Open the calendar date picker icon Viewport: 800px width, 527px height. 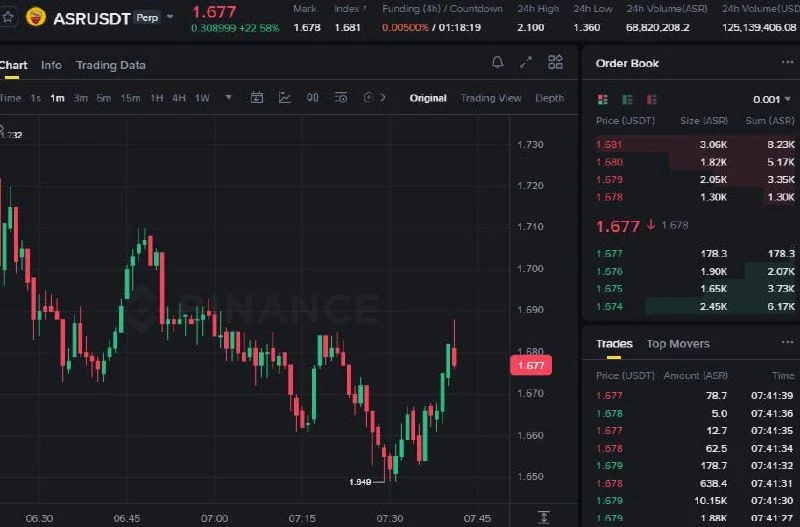pyautogui.click(x=257, y=97)
